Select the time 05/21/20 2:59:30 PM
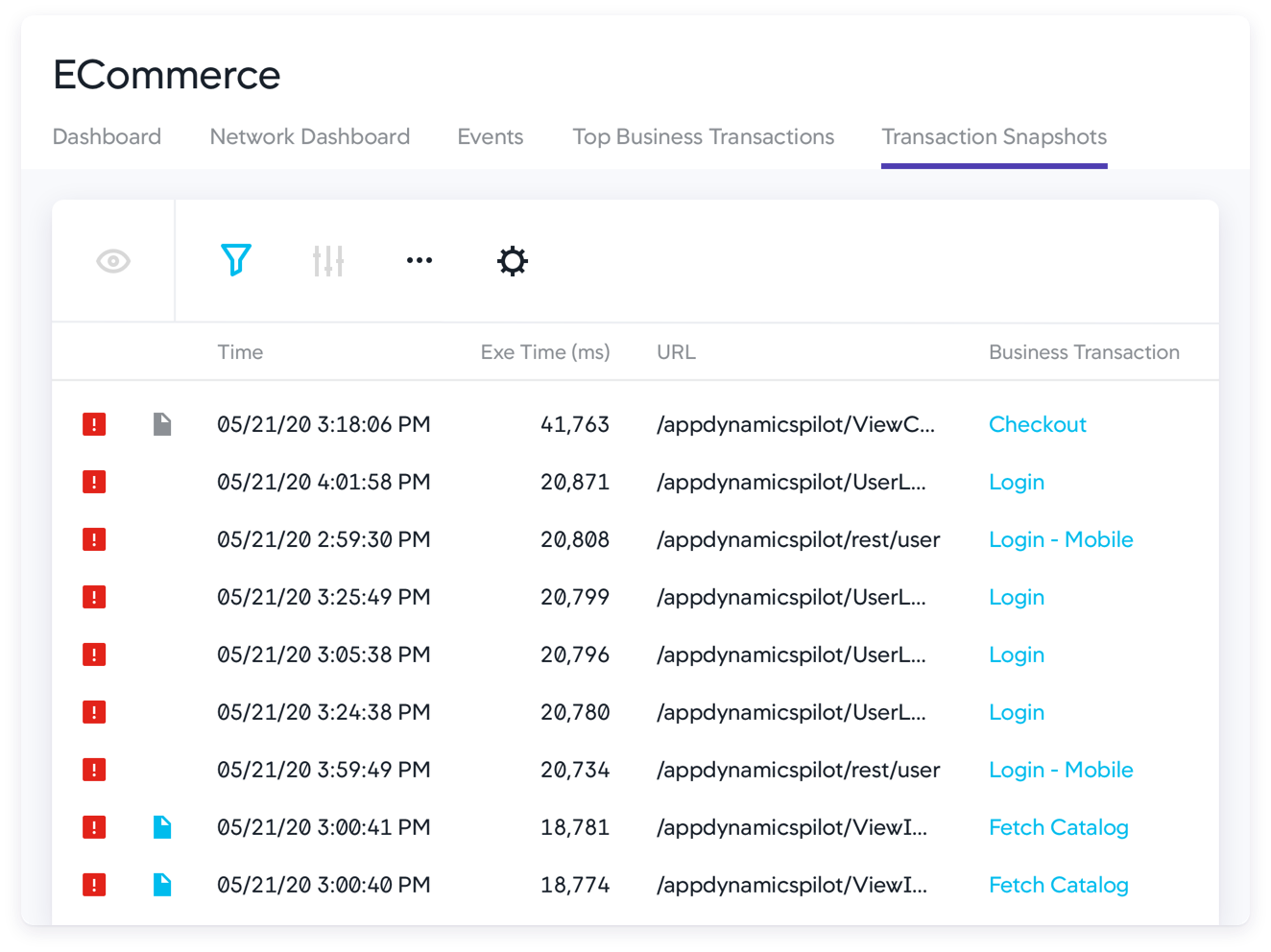The height and width of the screenshot is (952, 1271). point(324,539)
